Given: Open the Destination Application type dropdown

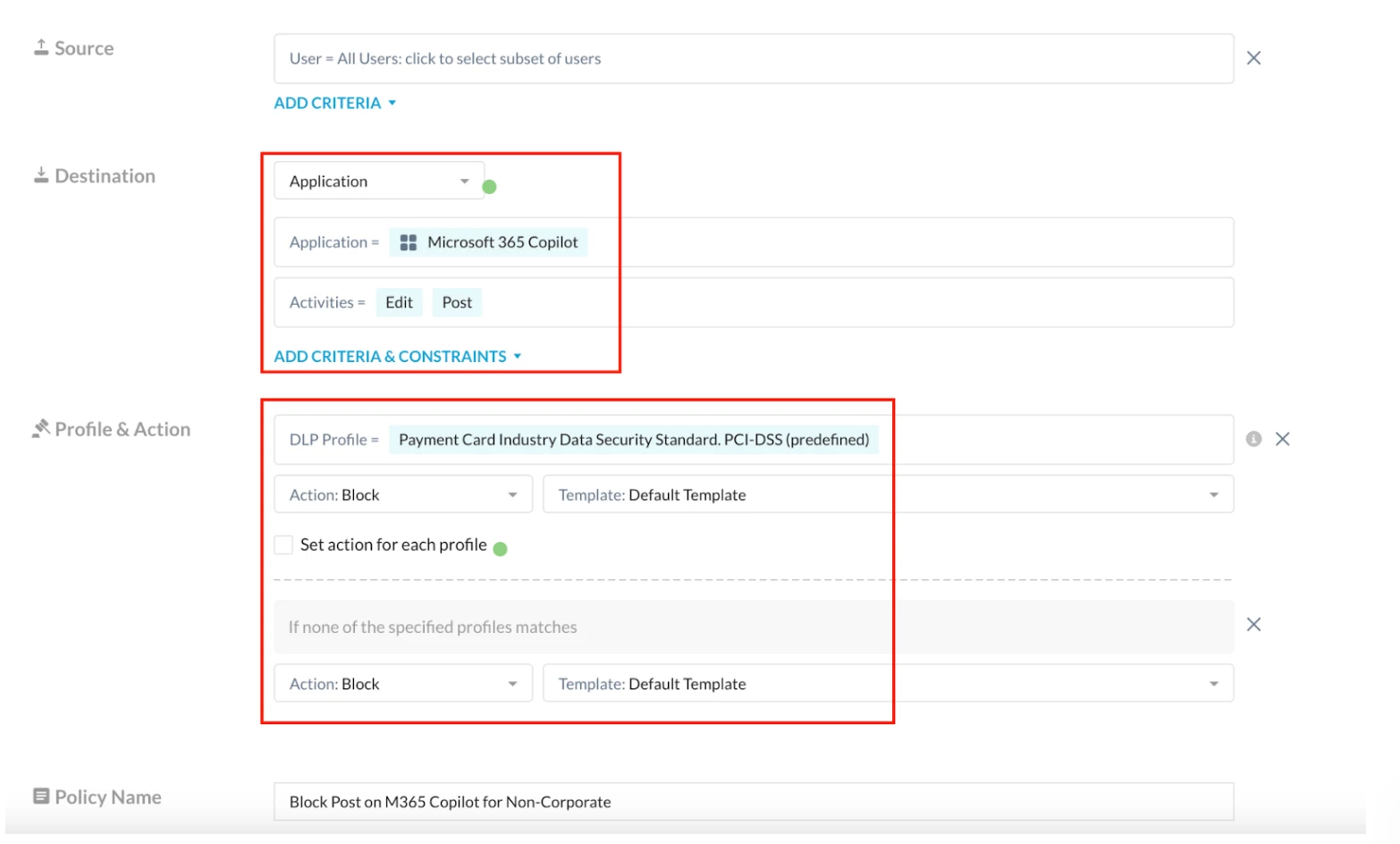Looking at the screenshot, I should point(379,181).
